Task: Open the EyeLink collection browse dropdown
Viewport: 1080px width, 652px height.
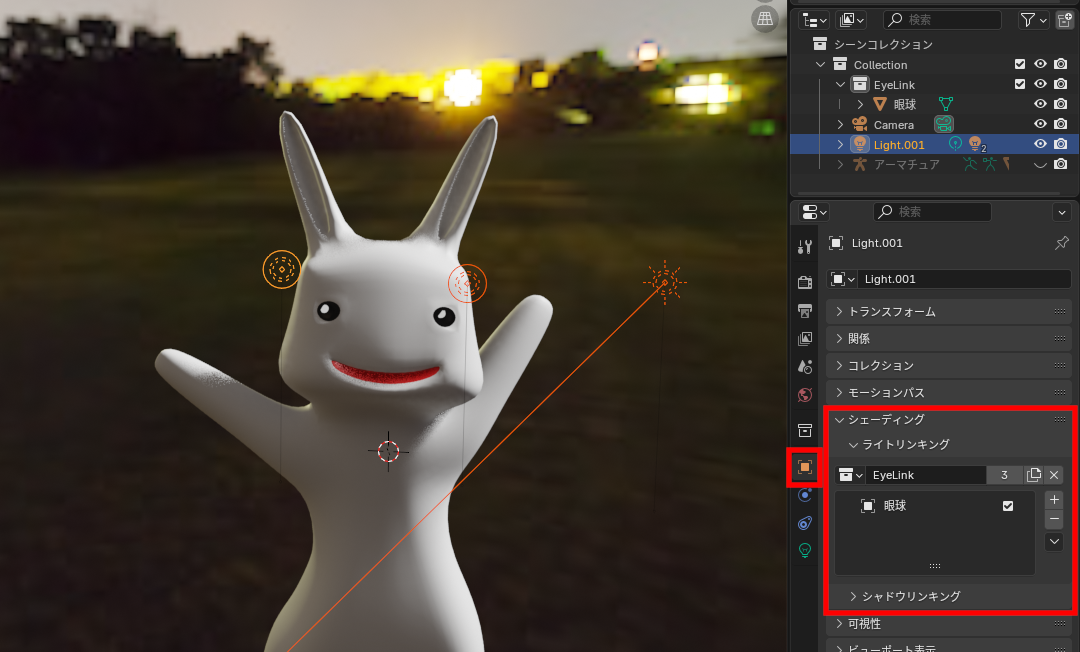Action: [x=851, y=475]
